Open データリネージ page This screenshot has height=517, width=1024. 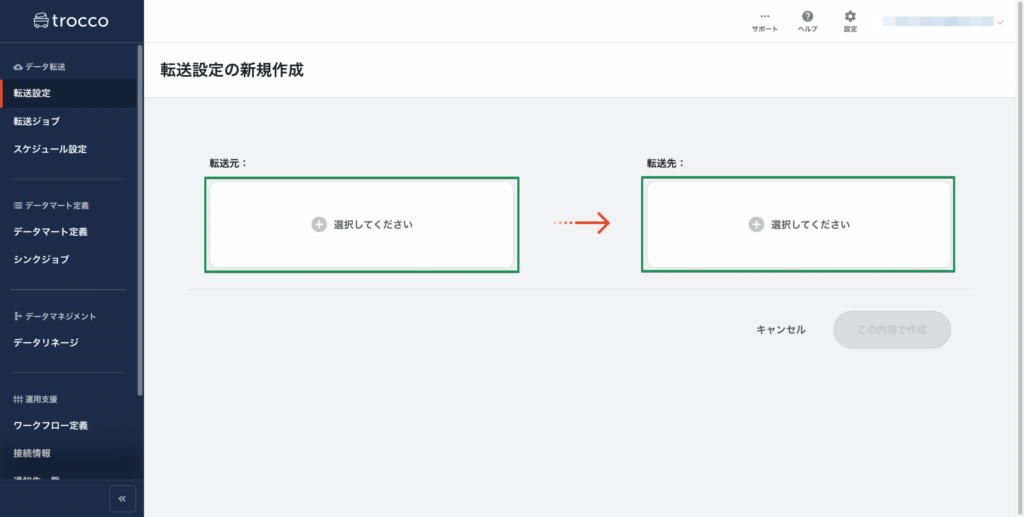[46, 343]
